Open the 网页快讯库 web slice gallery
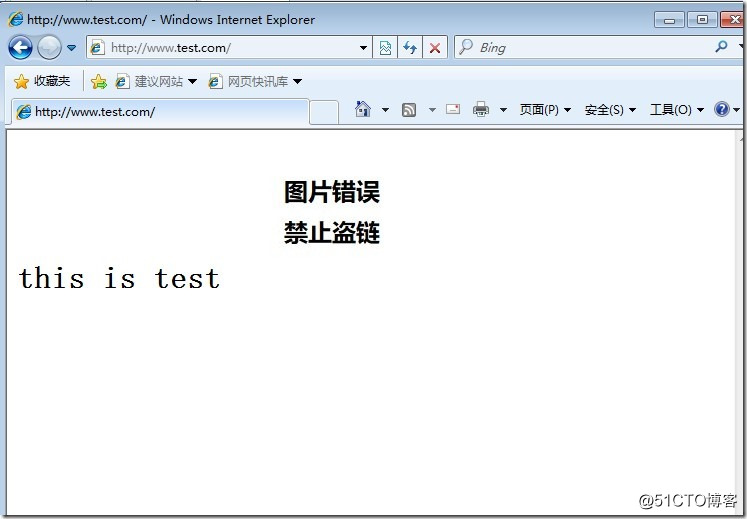Viewport: 747px width, 519px height. [255, 81]
